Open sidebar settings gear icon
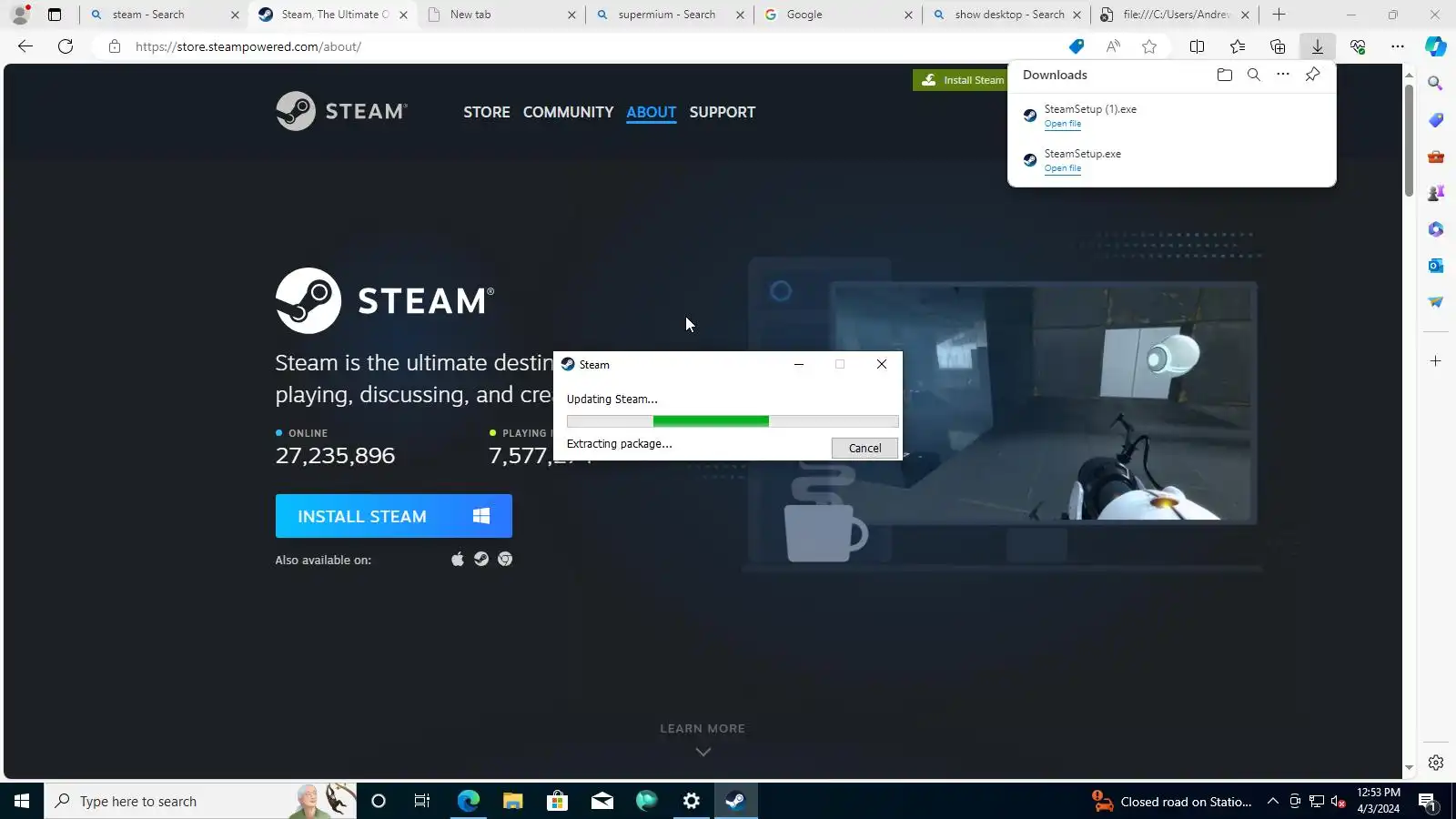Screen dimensions: 1456x819 point(1436,763)
